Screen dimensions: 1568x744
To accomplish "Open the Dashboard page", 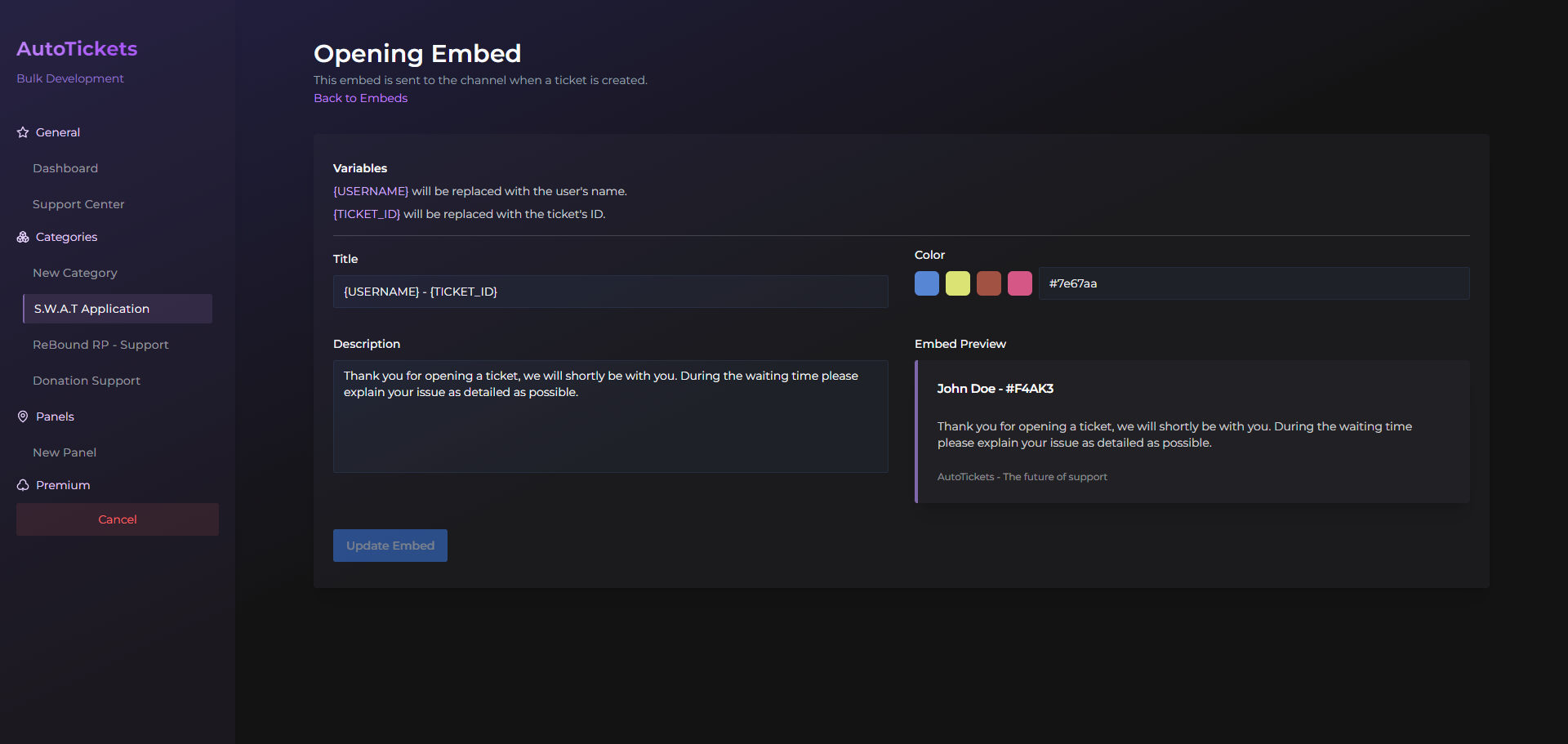I will [x=65, y=168].
